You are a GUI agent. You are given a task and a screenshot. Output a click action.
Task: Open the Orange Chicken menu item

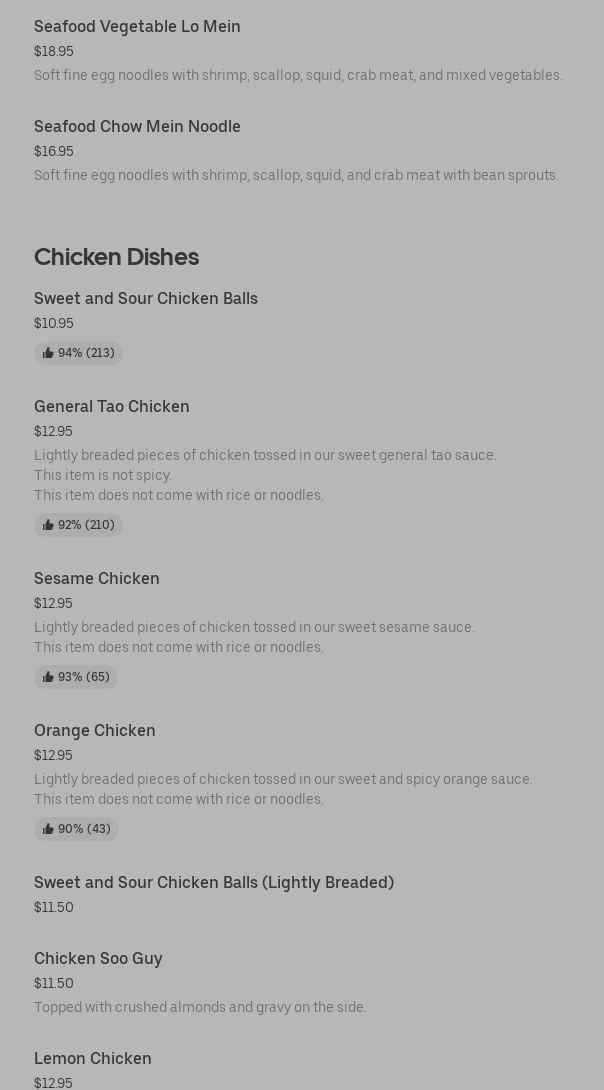click(x=95, y=731)
